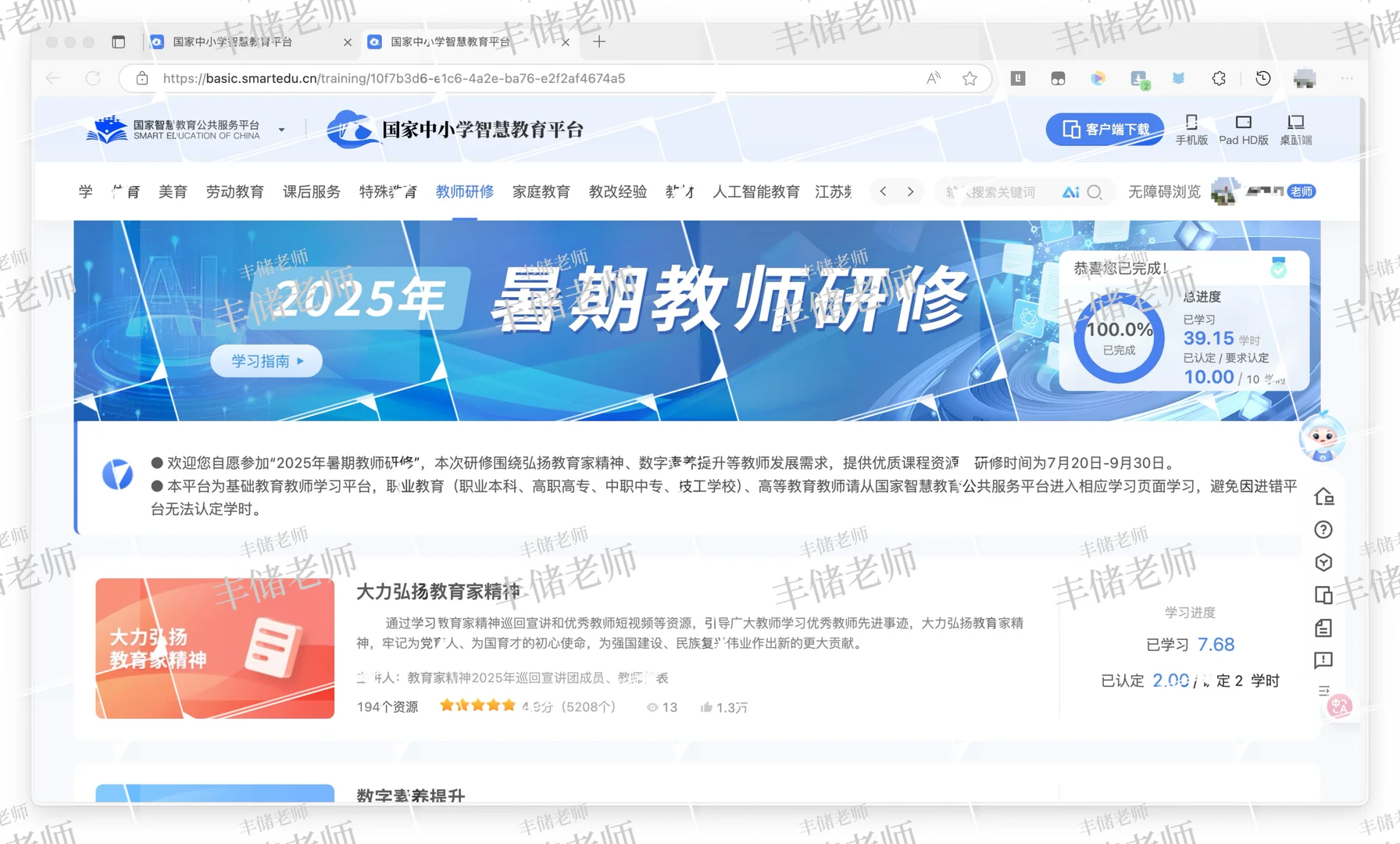This screenshot has width=1400, height=844.
Task: Enable 无障碍浏览 accessibility browsing mode
Action: pyautogui.click(x=1163, y=191)
